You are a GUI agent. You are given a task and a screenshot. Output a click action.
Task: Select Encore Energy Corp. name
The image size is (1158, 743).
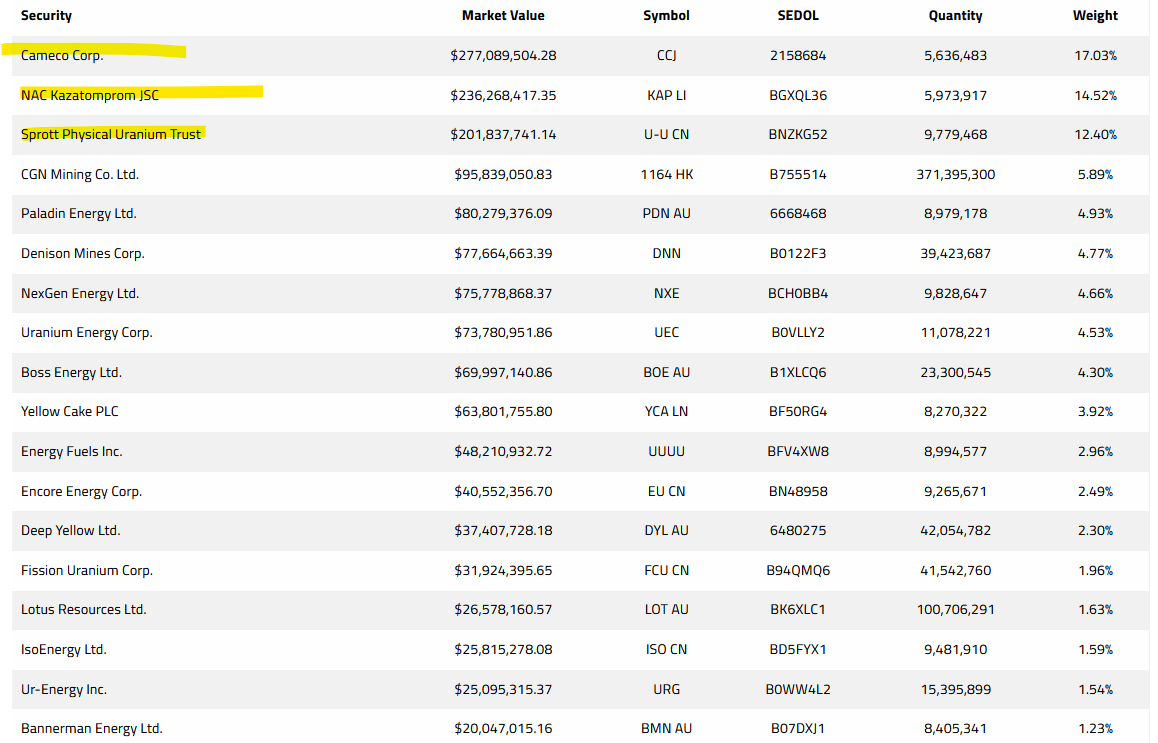point(81,491)
